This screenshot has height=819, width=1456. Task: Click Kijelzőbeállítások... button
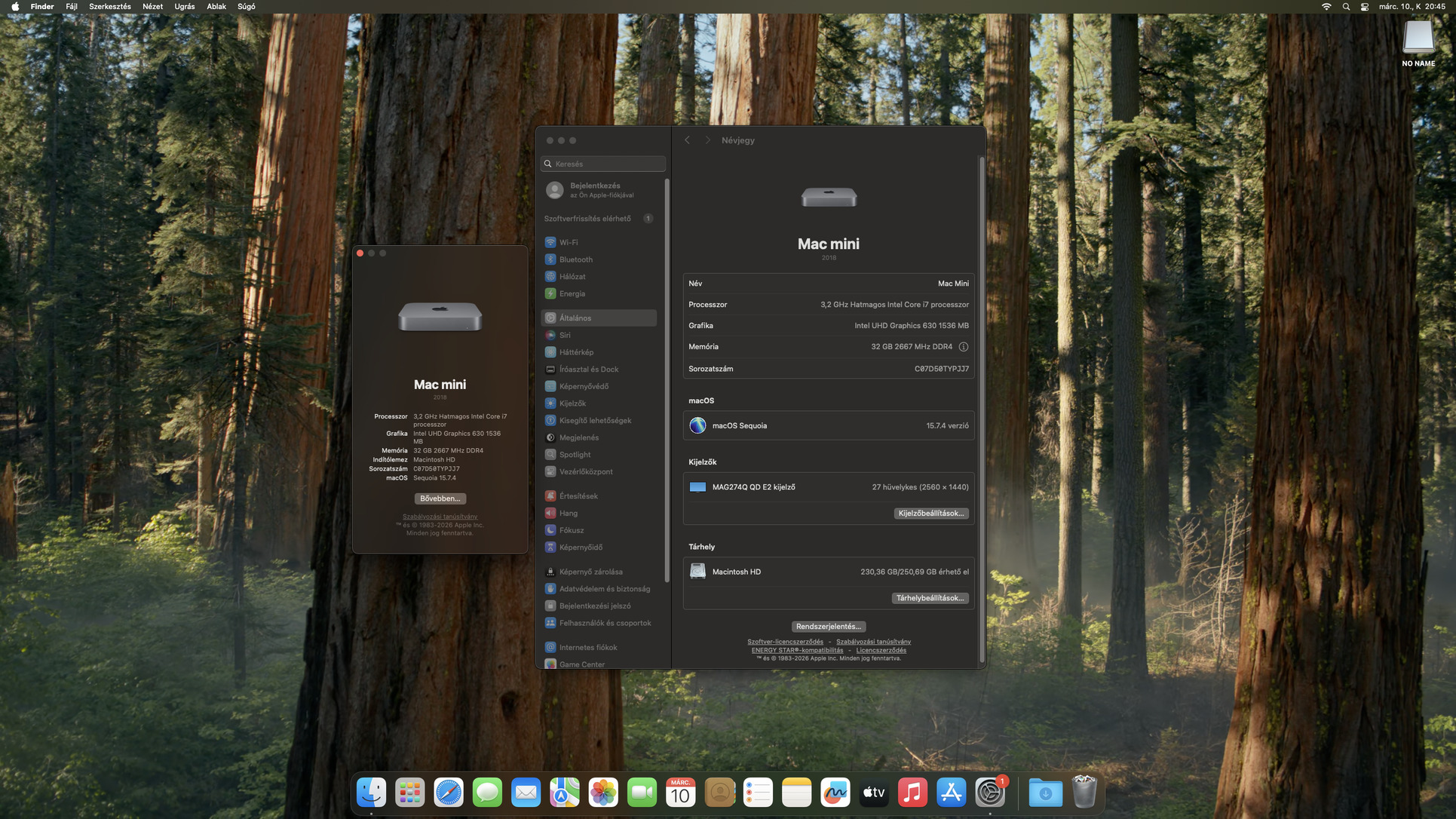tap(930, 514)
